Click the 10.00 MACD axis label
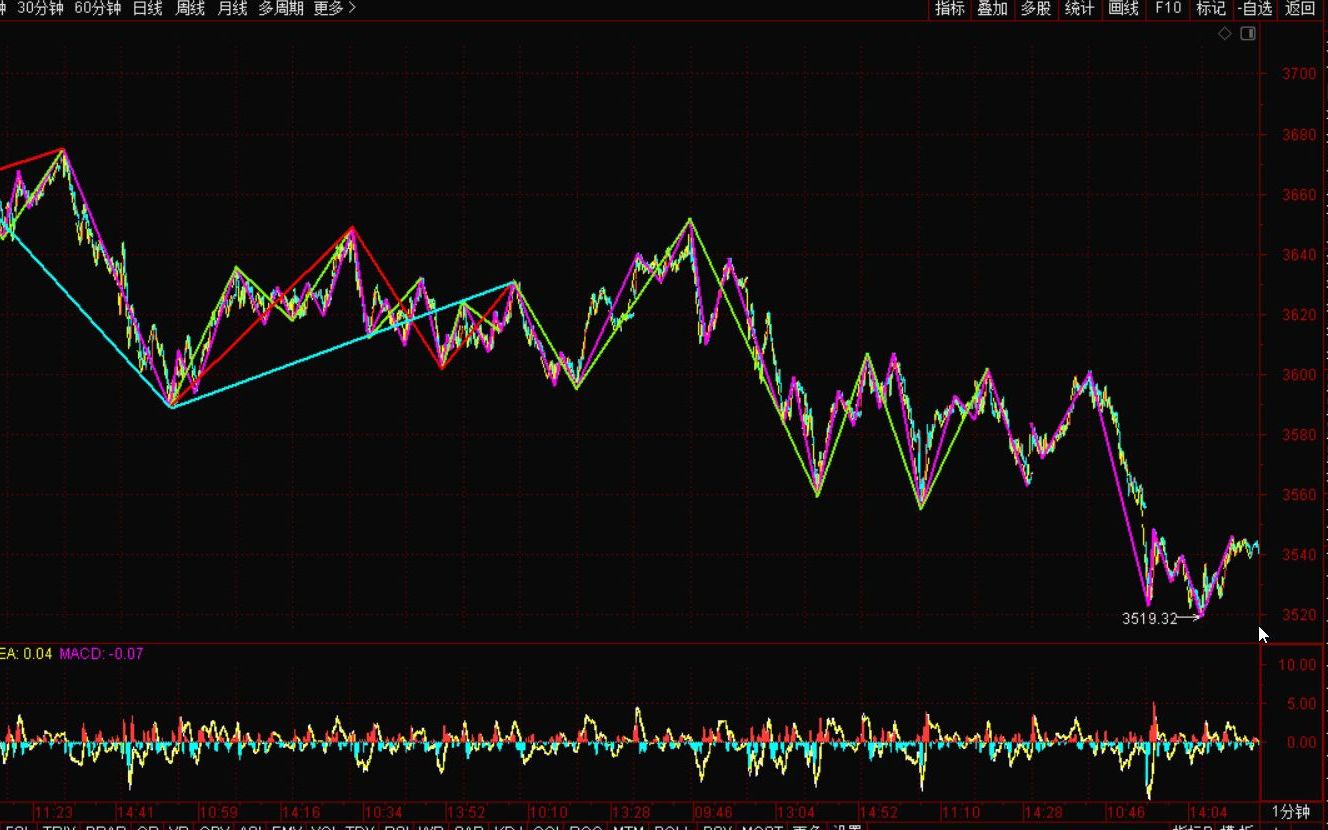This screenshot has width=1328, height=830. 1298,665
